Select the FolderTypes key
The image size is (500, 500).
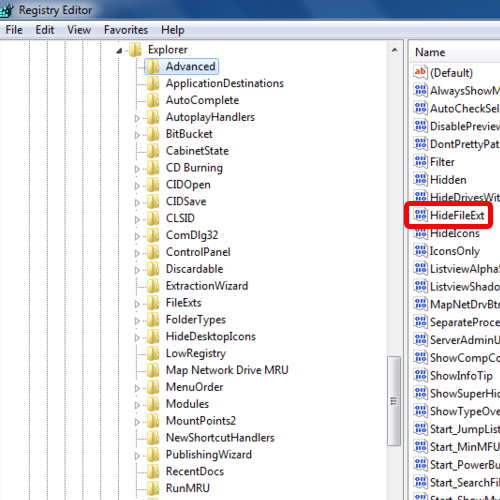pos(196,319)
